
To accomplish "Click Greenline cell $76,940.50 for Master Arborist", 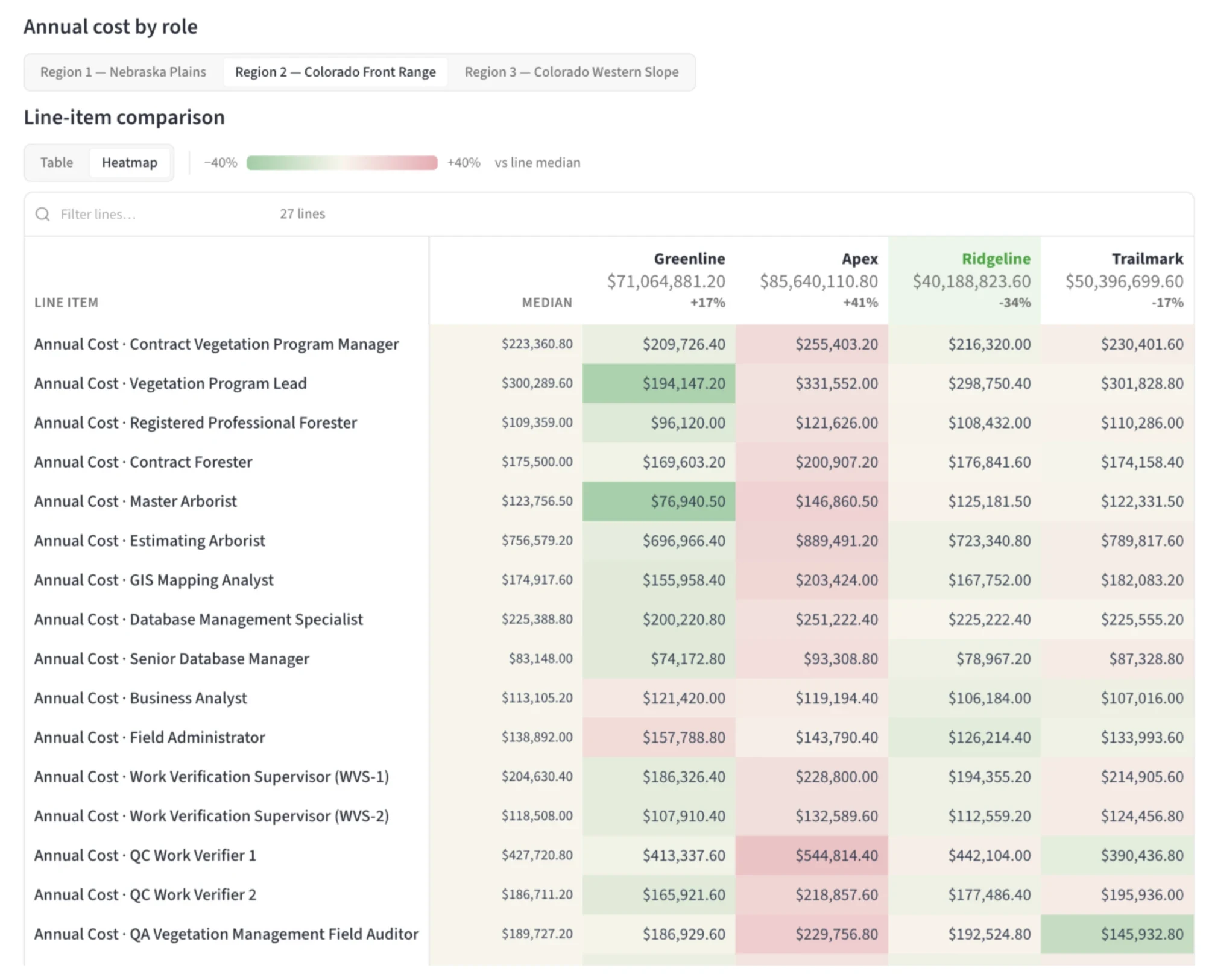I will (x=659, y=501).
